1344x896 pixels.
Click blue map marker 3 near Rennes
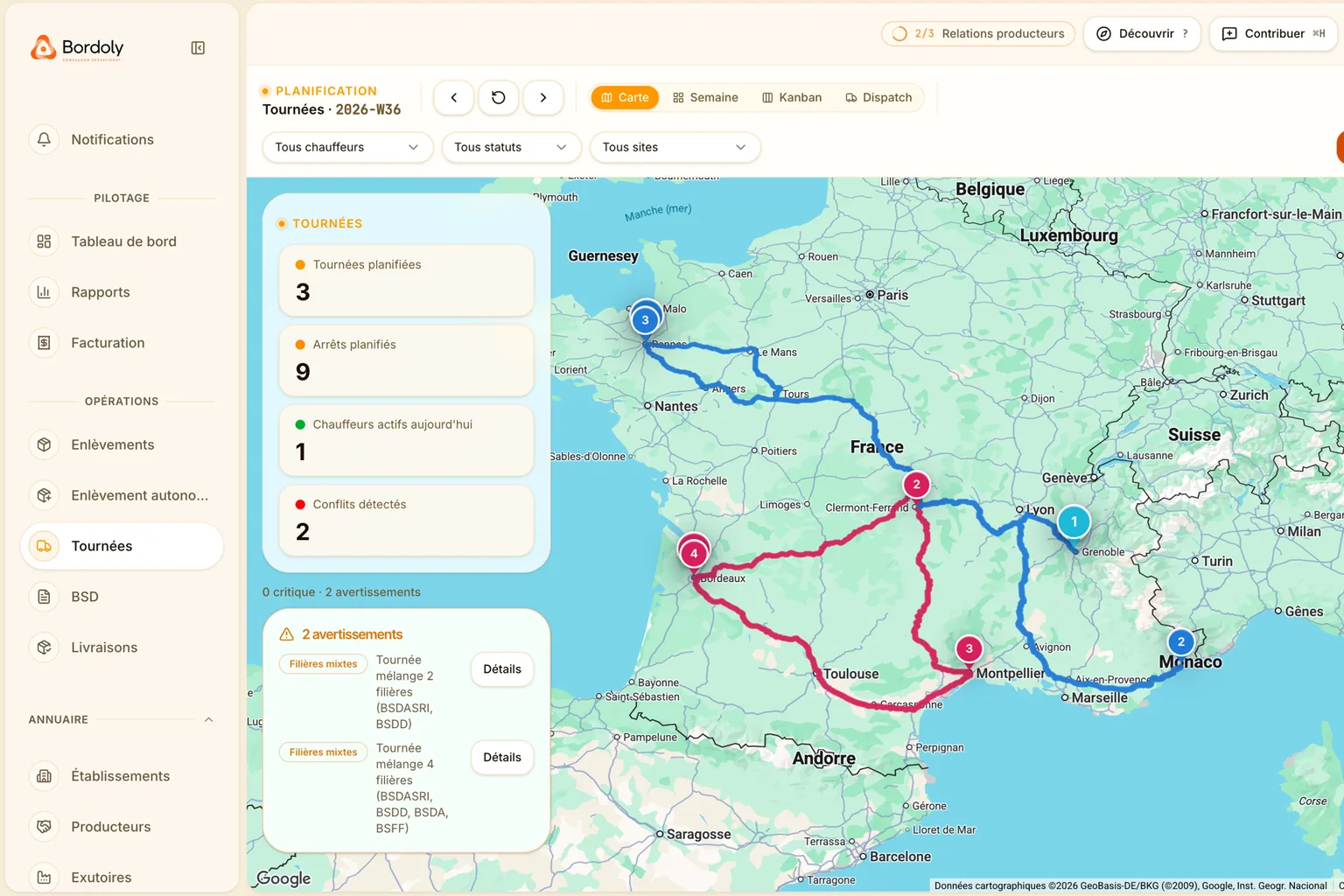click(x=645, y=320)
